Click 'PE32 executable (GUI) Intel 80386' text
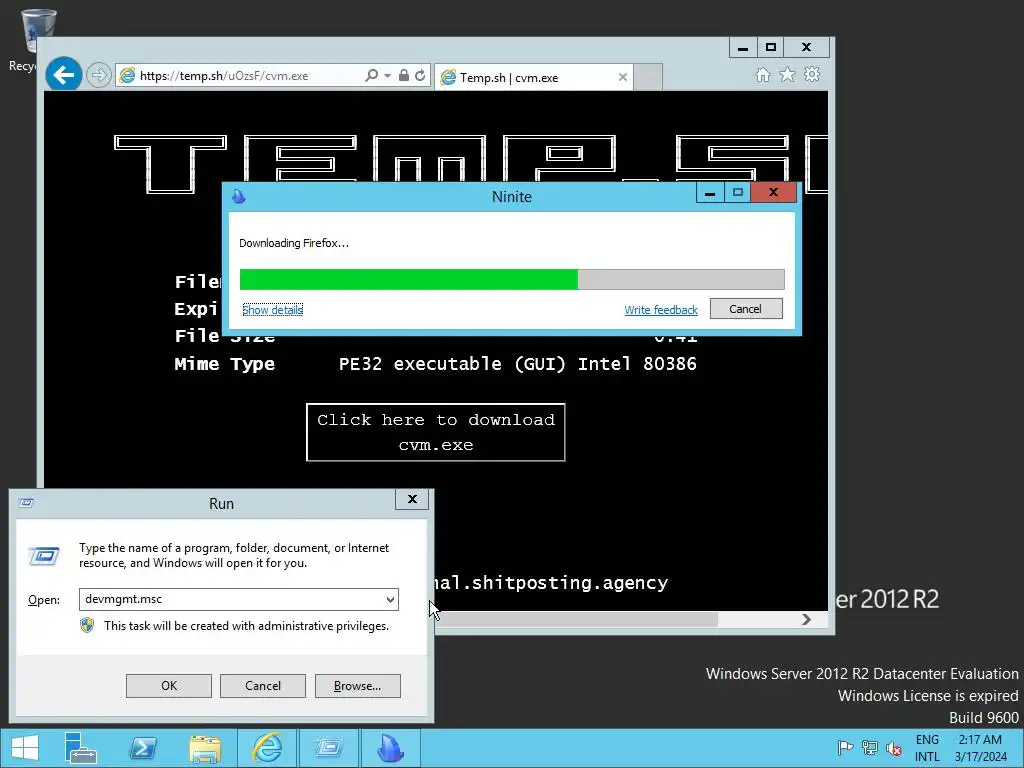 [518, 364]
